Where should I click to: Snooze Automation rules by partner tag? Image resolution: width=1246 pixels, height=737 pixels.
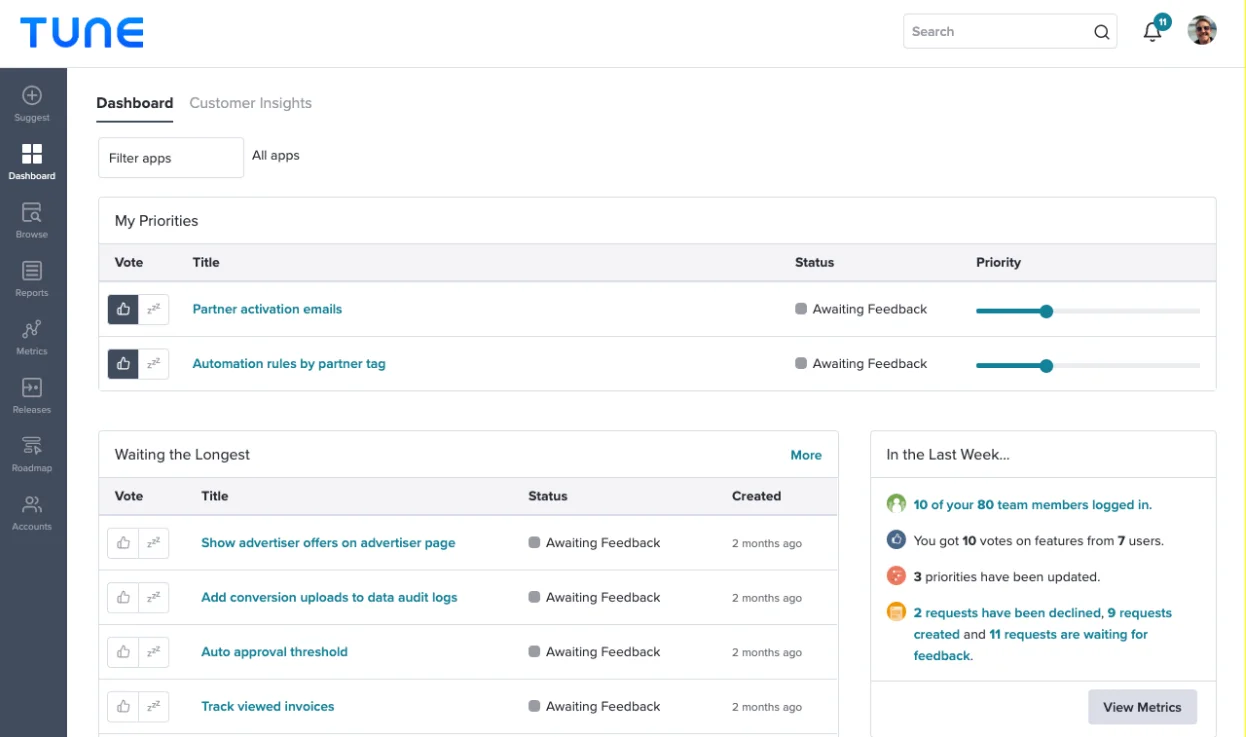154,364
